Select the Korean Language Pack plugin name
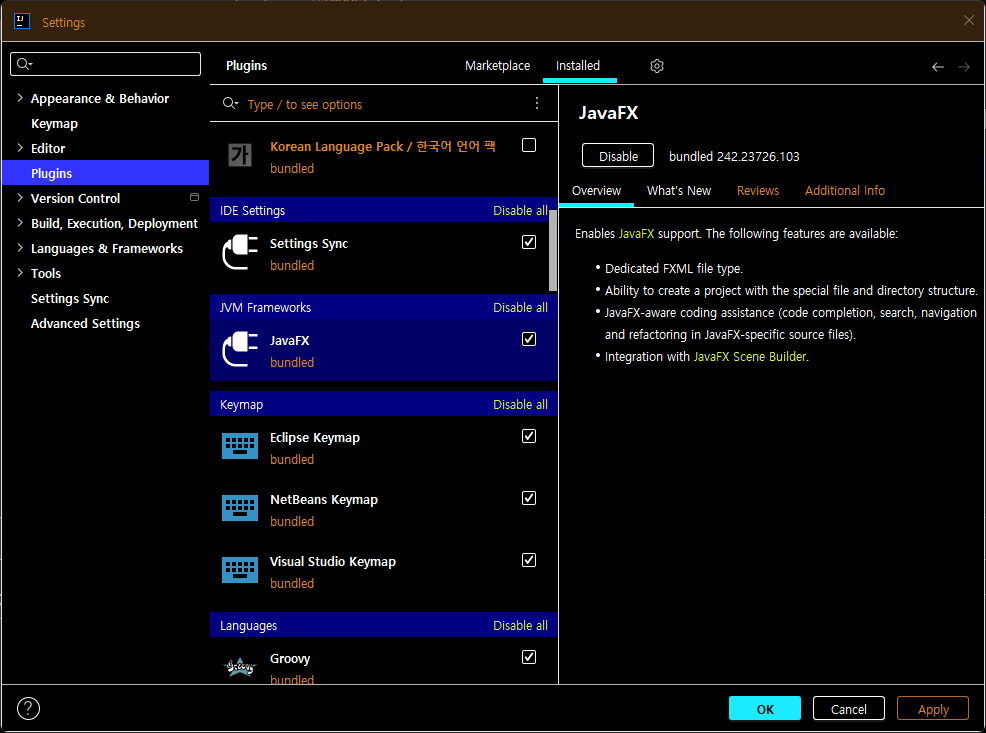 [x=383, y=146]
